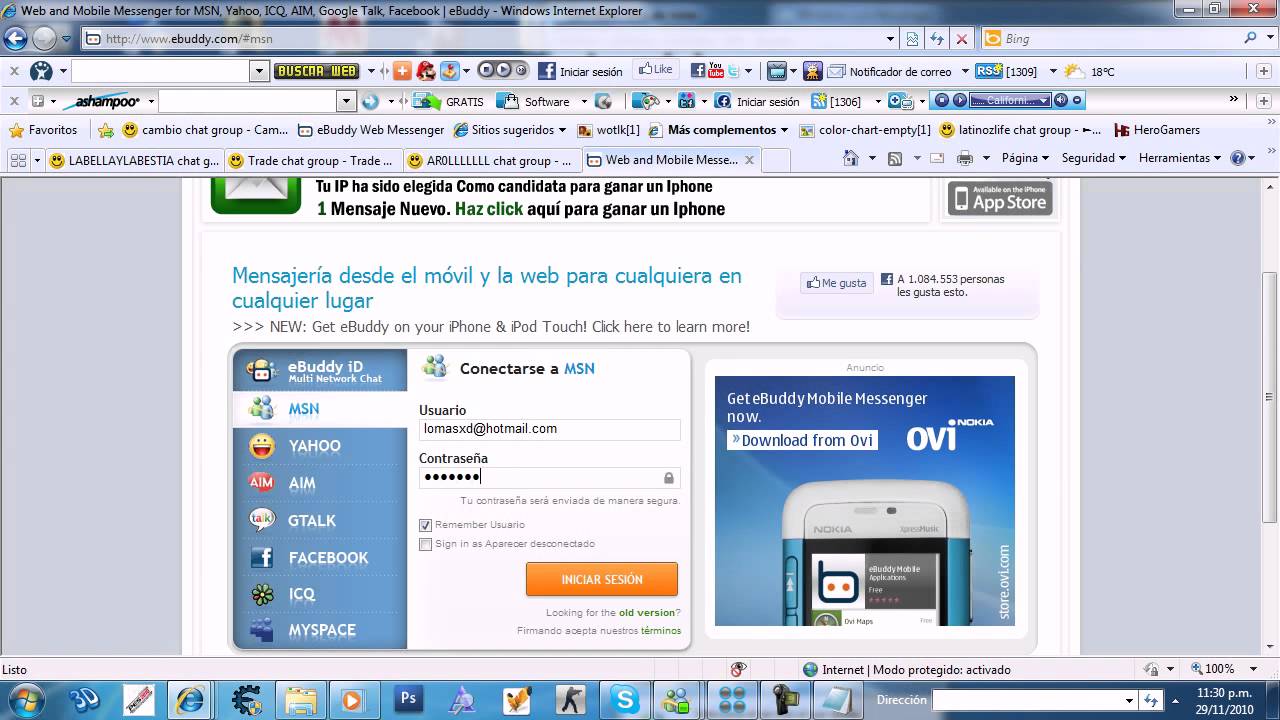Open the Página menu dropdown
This screenshot has width=1280, height=720.
[1026, 158]
